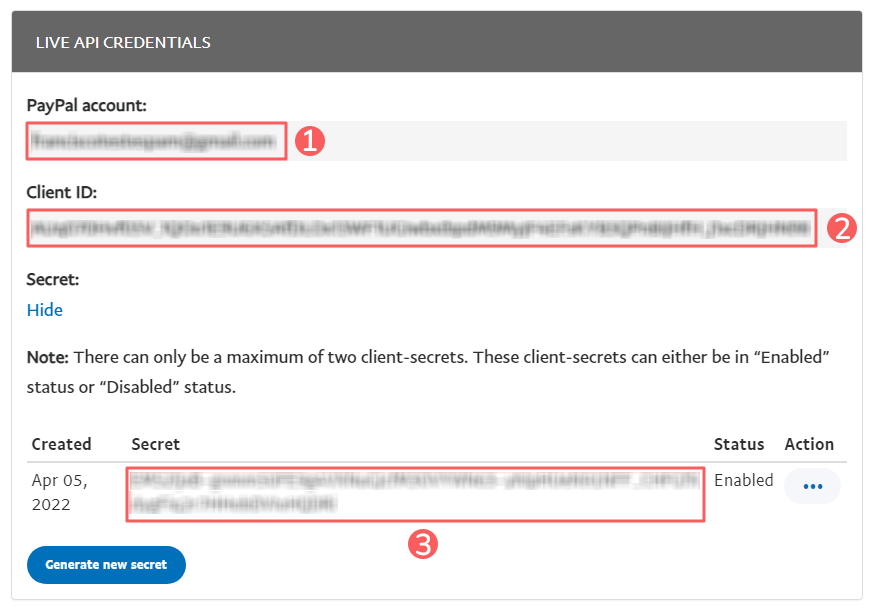Click the red number 3 annotation badge
The width and height of the screenshot is (875, 610).
tap(424, 544)
